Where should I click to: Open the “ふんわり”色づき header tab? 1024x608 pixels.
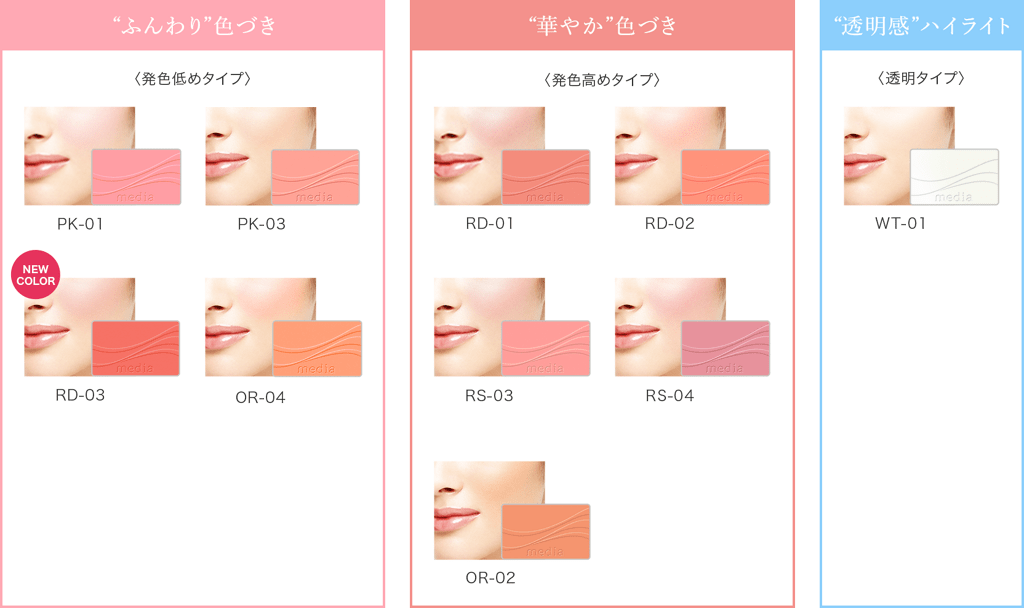[x=193, y=25]
